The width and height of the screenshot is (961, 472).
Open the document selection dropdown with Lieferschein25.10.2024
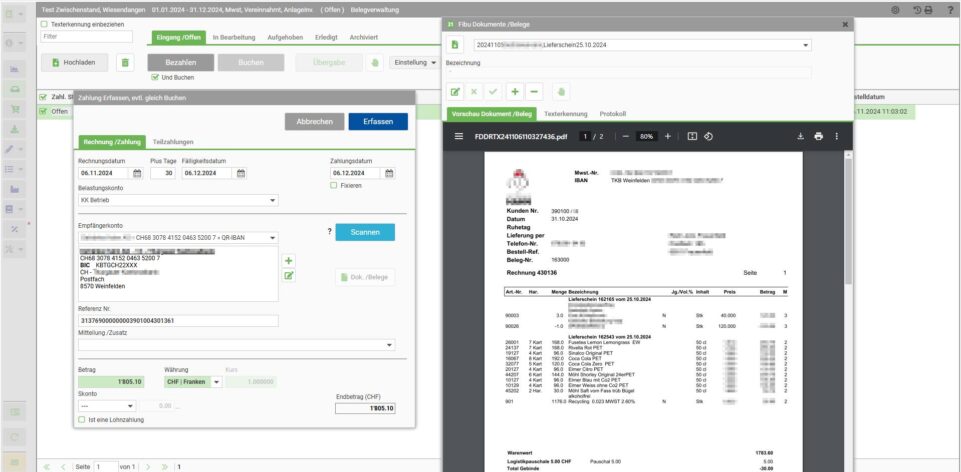[x=642, y=45]
